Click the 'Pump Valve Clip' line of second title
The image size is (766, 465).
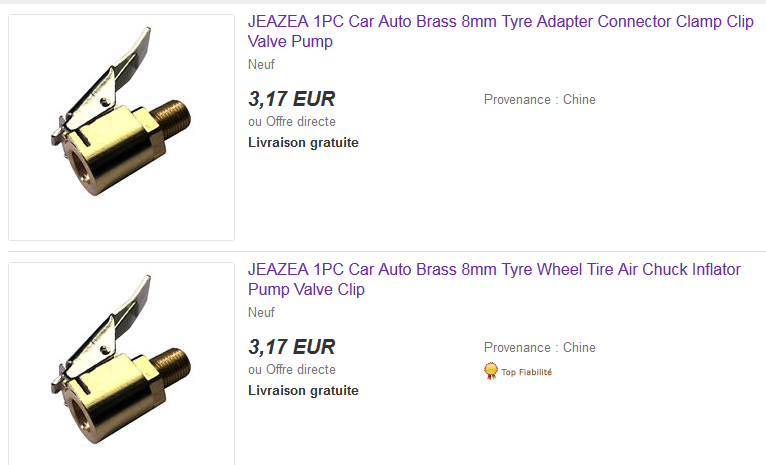coord(306,289)
